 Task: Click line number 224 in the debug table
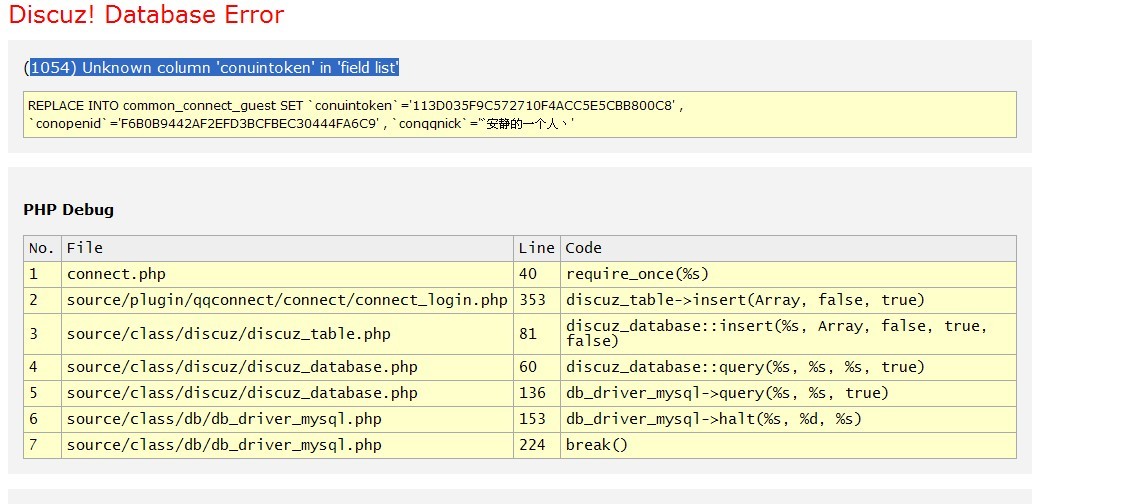532,445
